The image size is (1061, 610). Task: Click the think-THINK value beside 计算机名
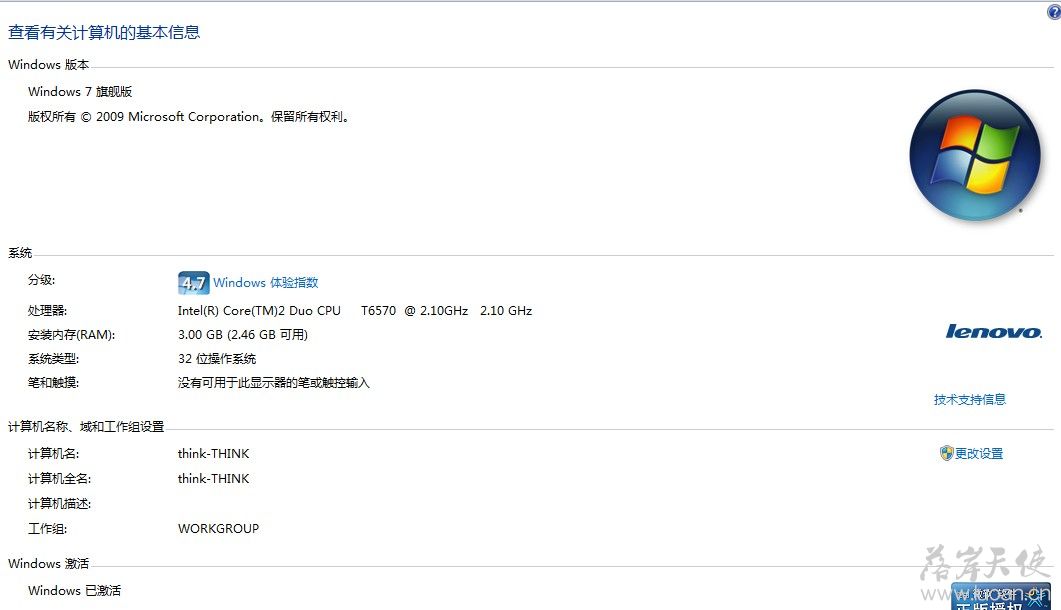tap(214, 454)
